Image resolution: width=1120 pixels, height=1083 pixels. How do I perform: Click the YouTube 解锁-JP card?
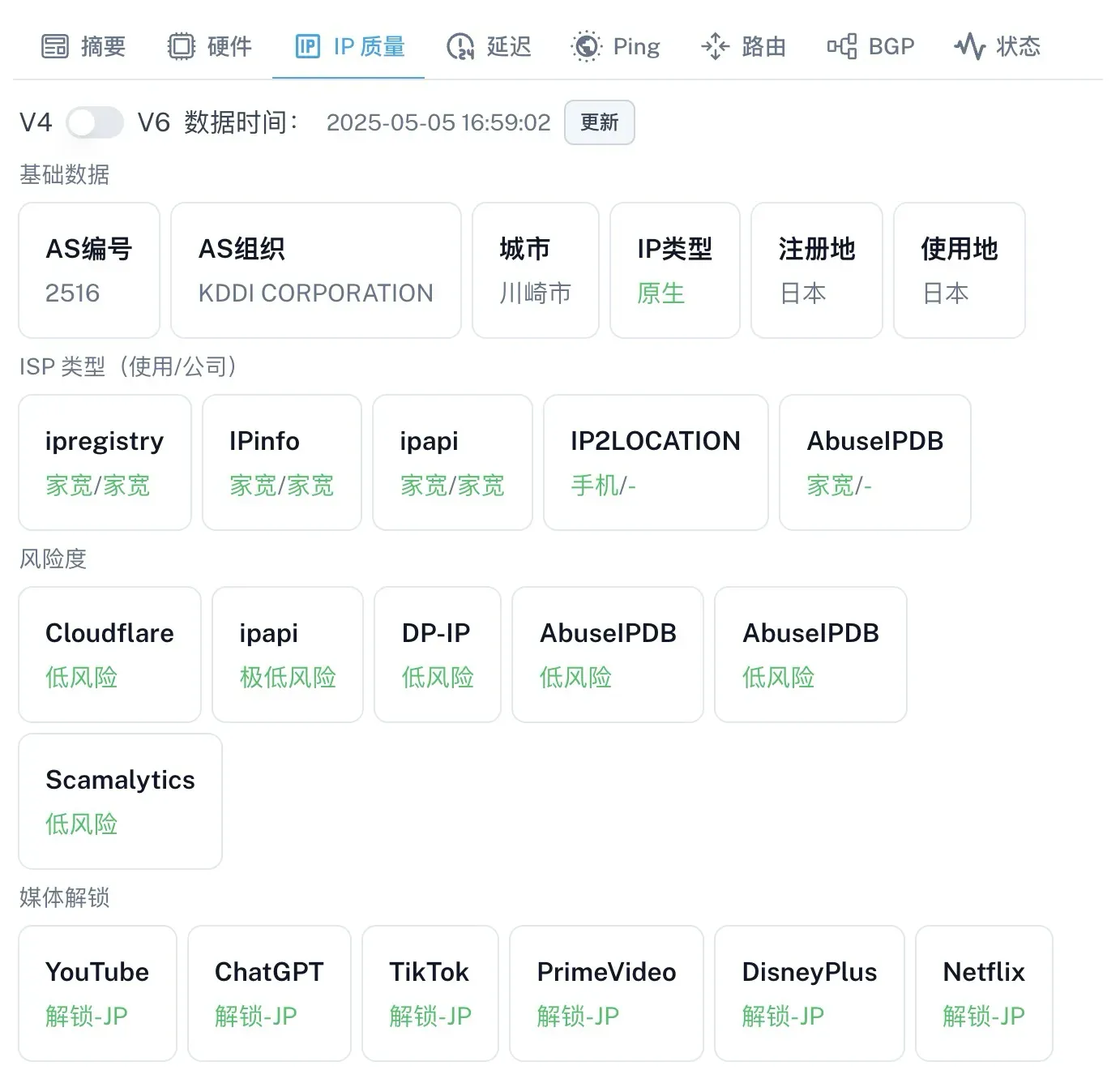[x=97, y=993]
